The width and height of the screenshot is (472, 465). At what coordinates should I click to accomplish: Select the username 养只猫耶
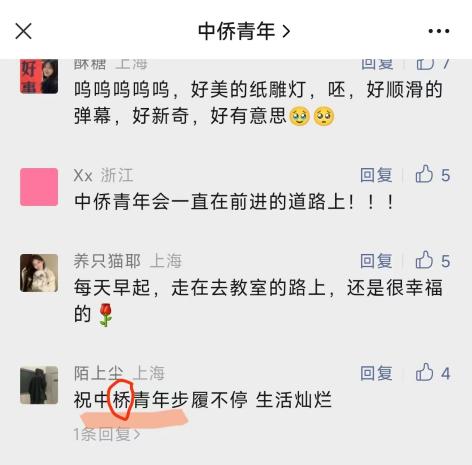click(107, 261)
